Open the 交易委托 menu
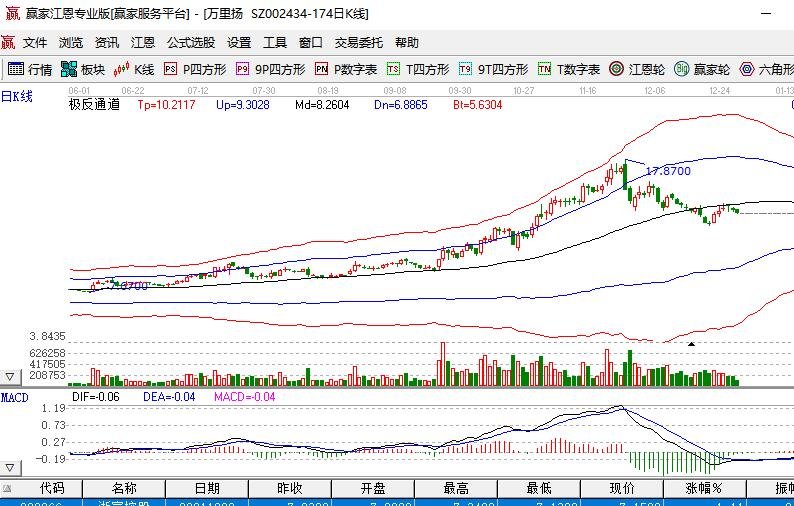The image size is (794, 506). click(x=359, y=43)
